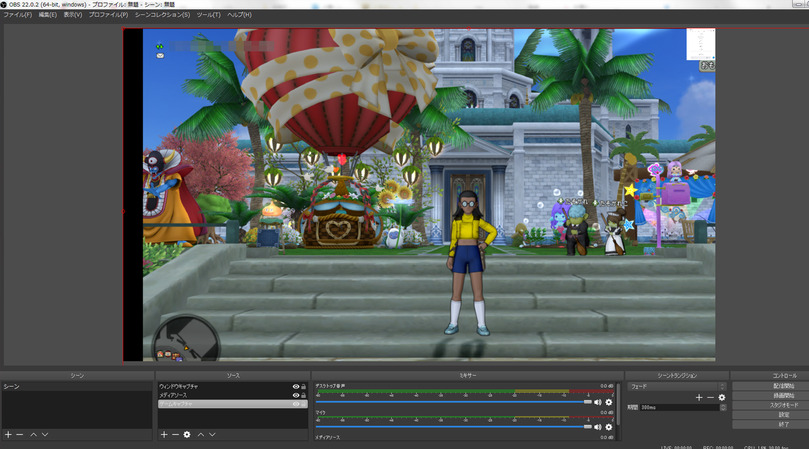
Task: Remove selected scene with minus icon
Action: (x=20, y=435)
